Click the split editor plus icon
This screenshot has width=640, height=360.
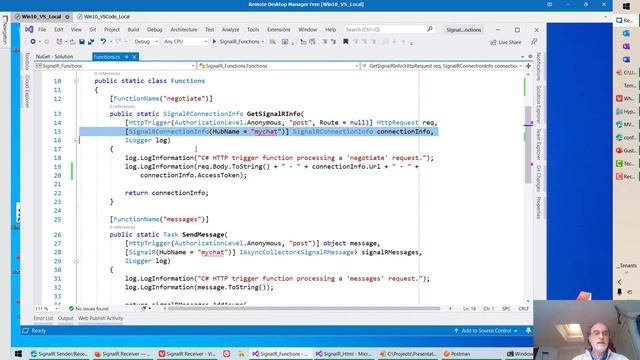pyautogui.click(x=529, y=66)
